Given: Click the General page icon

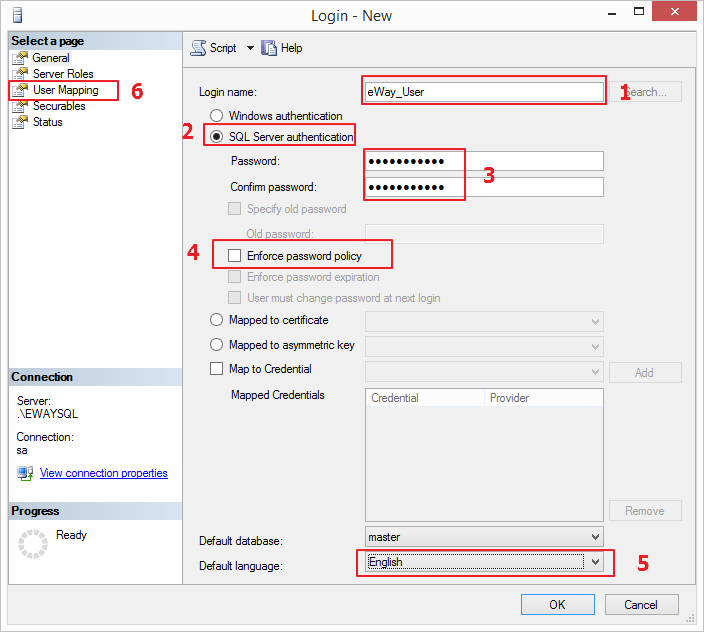Looking at the screenshot, I should 20,58.
